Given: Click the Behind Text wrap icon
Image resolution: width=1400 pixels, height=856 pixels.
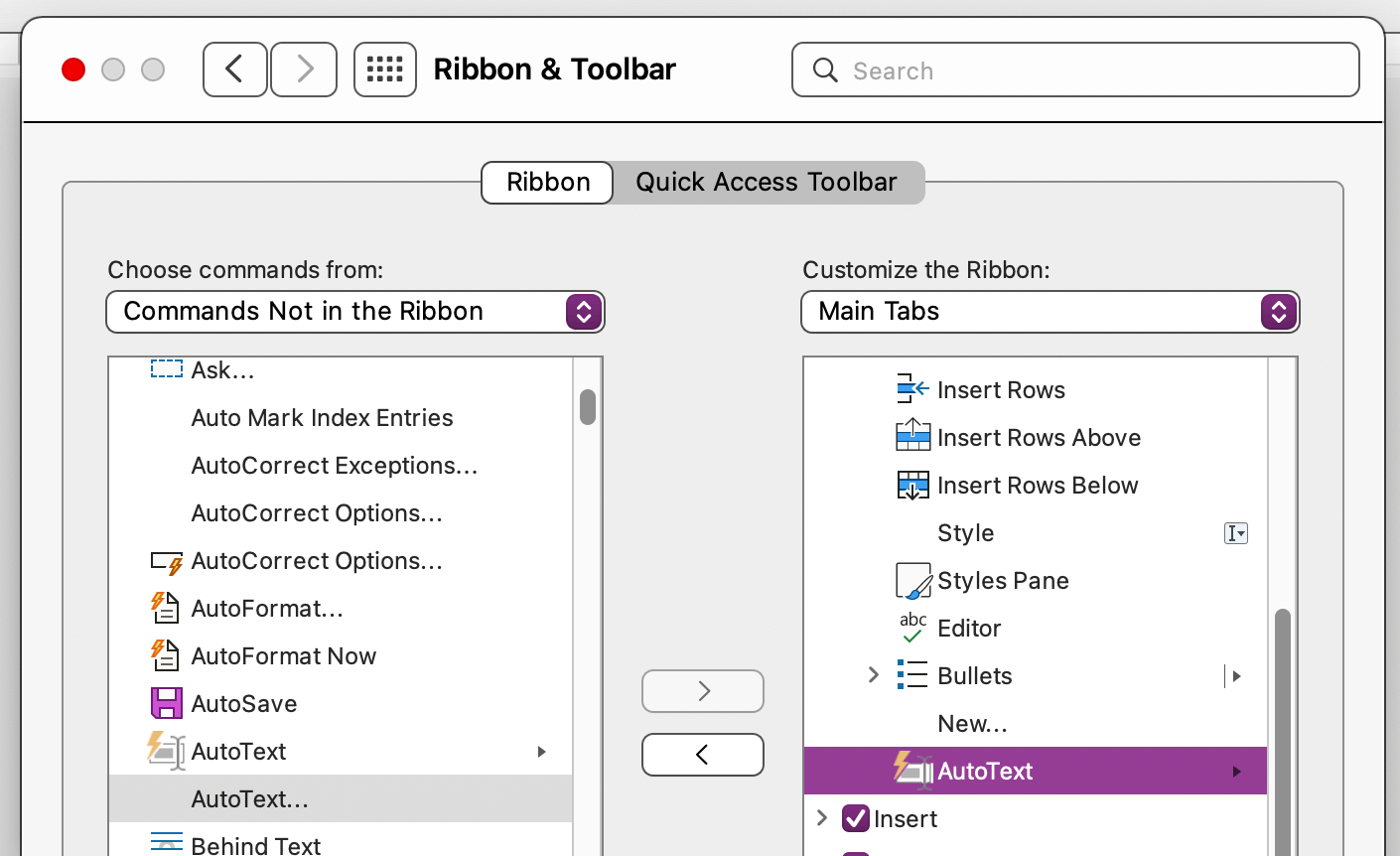Looking at the screenshot, I should (x=166, y=842).
